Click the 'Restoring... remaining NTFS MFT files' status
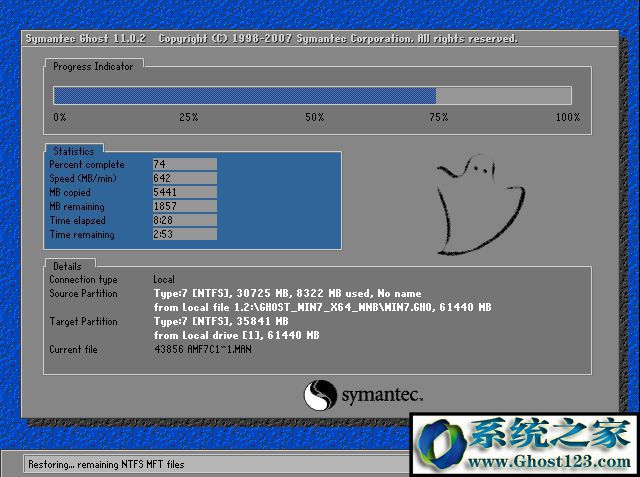640x477 pixels. 106,464
